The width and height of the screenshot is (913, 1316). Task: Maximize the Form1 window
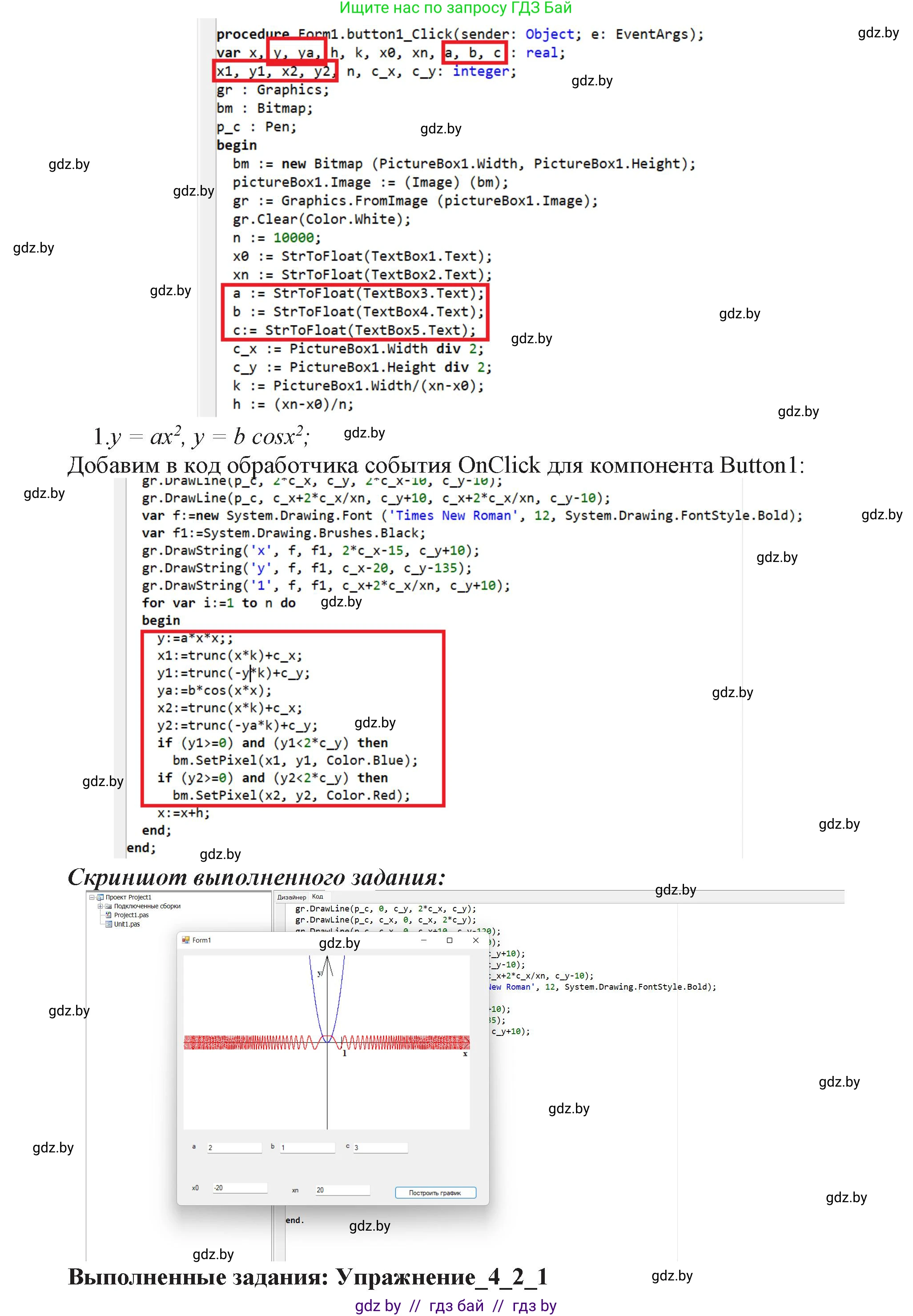pos(450,940)
